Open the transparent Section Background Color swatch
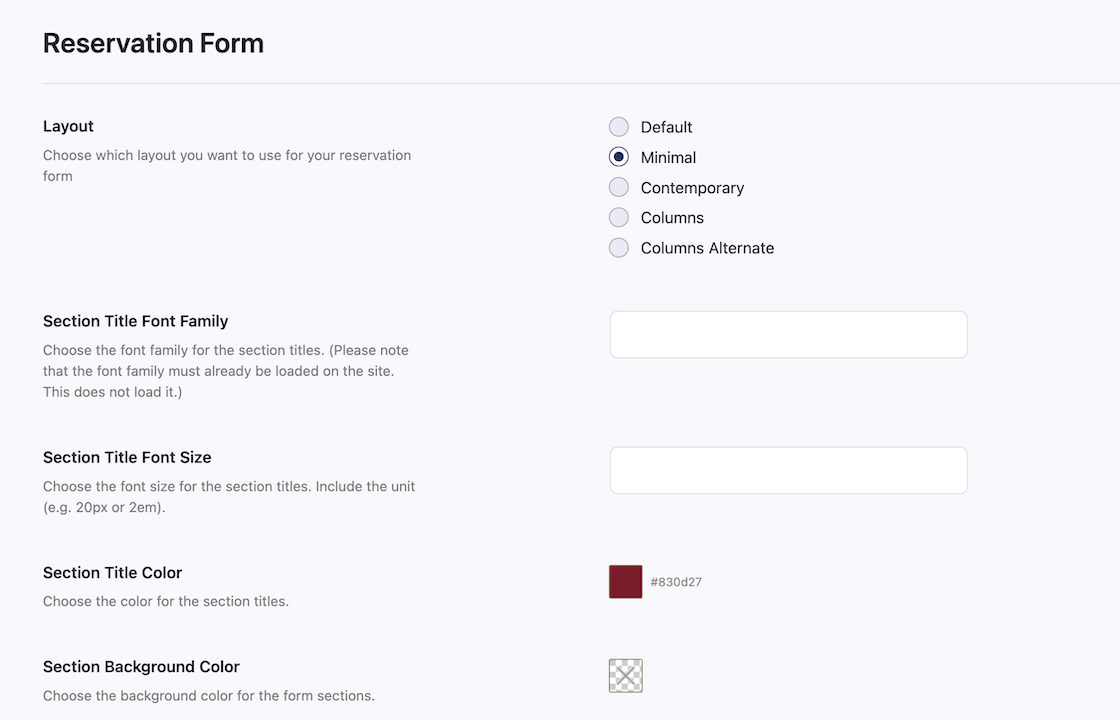Viewport: 1120px width, 720px height. point(626,676)
